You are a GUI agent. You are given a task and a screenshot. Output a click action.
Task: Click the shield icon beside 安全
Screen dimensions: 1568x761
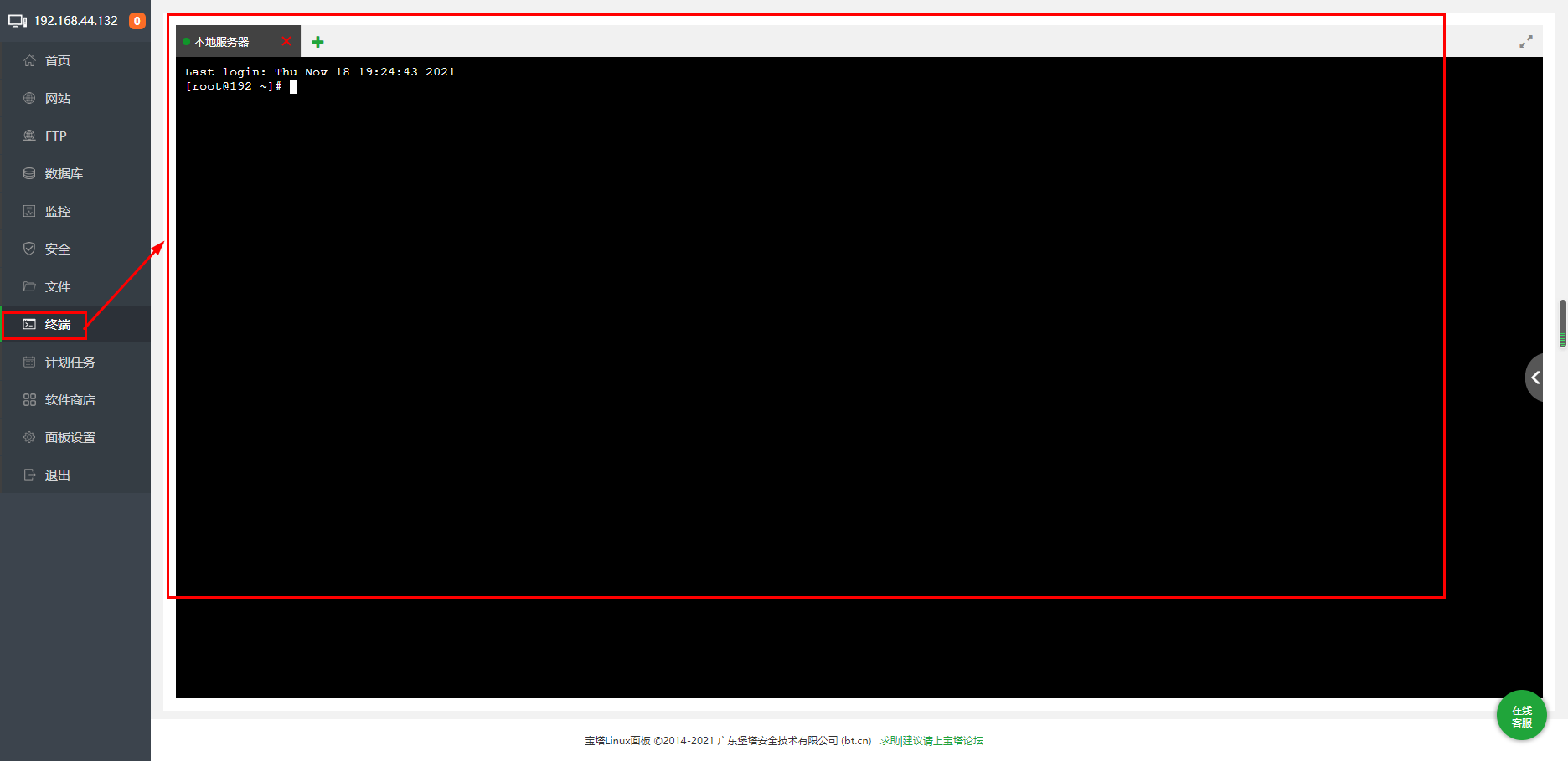click(29, 249)
